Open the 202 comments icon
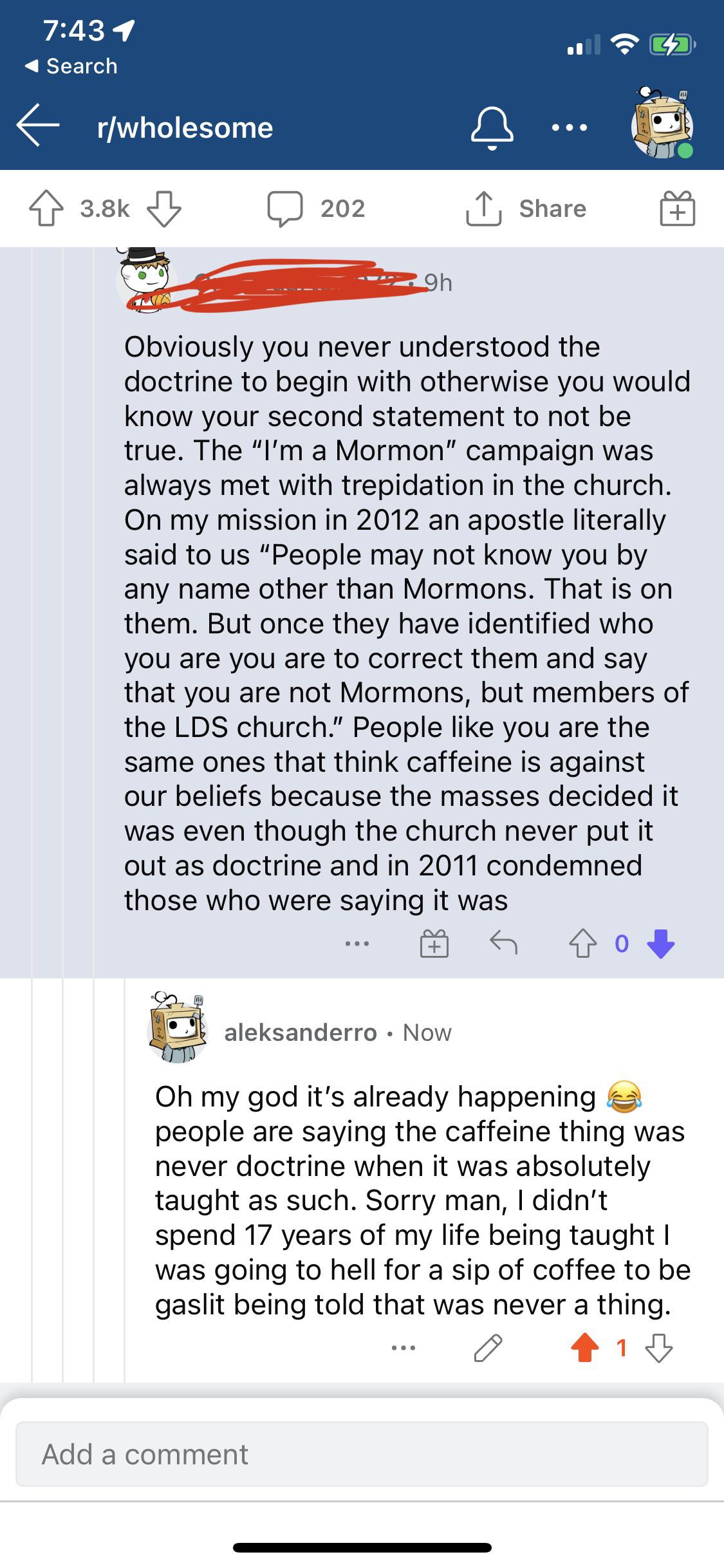Viewport: 724px width, 1568px height. (x=285, y=209)
